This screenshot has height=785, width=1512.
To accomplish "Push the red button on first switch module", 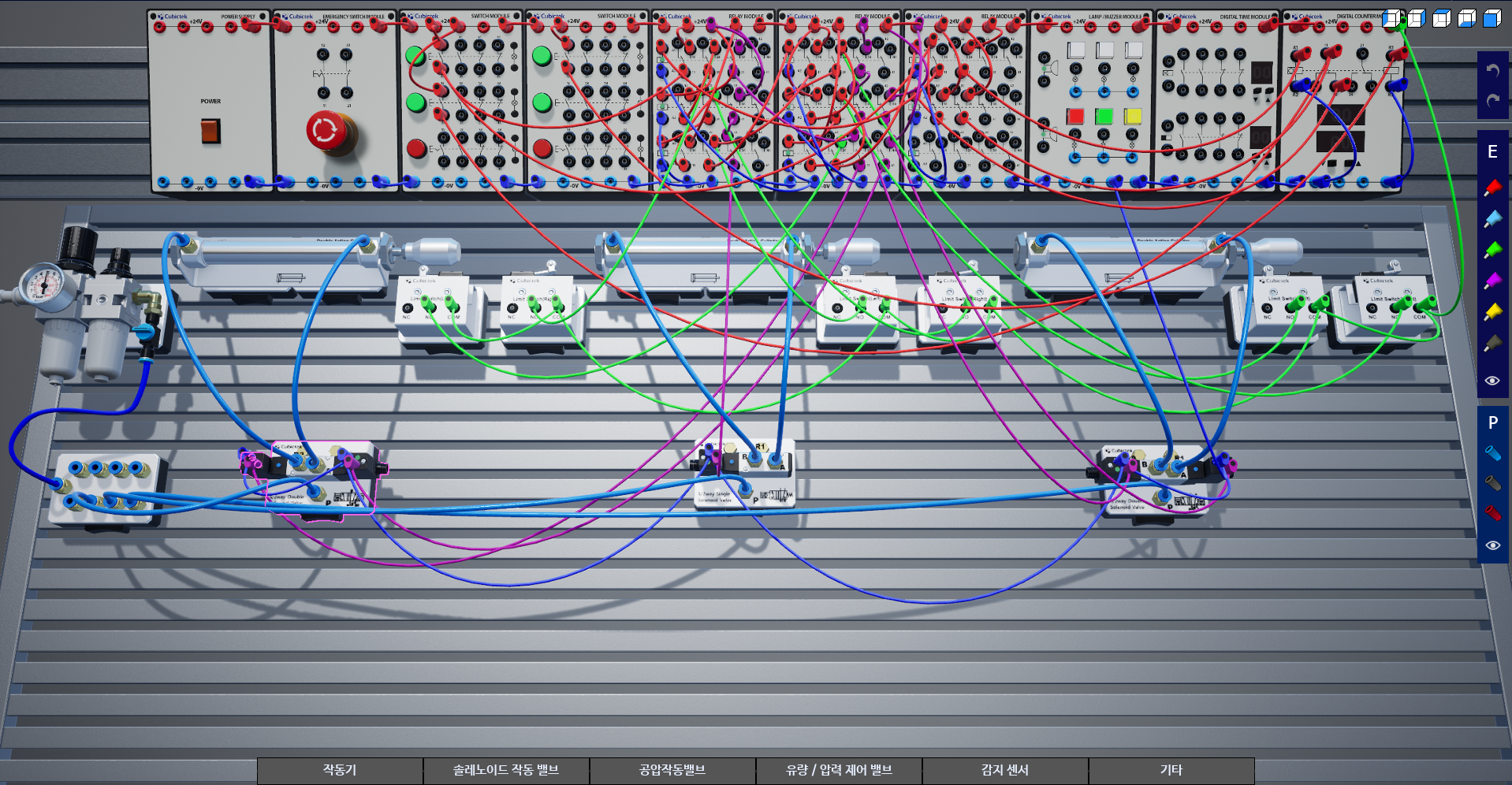I will pos(416,148).
